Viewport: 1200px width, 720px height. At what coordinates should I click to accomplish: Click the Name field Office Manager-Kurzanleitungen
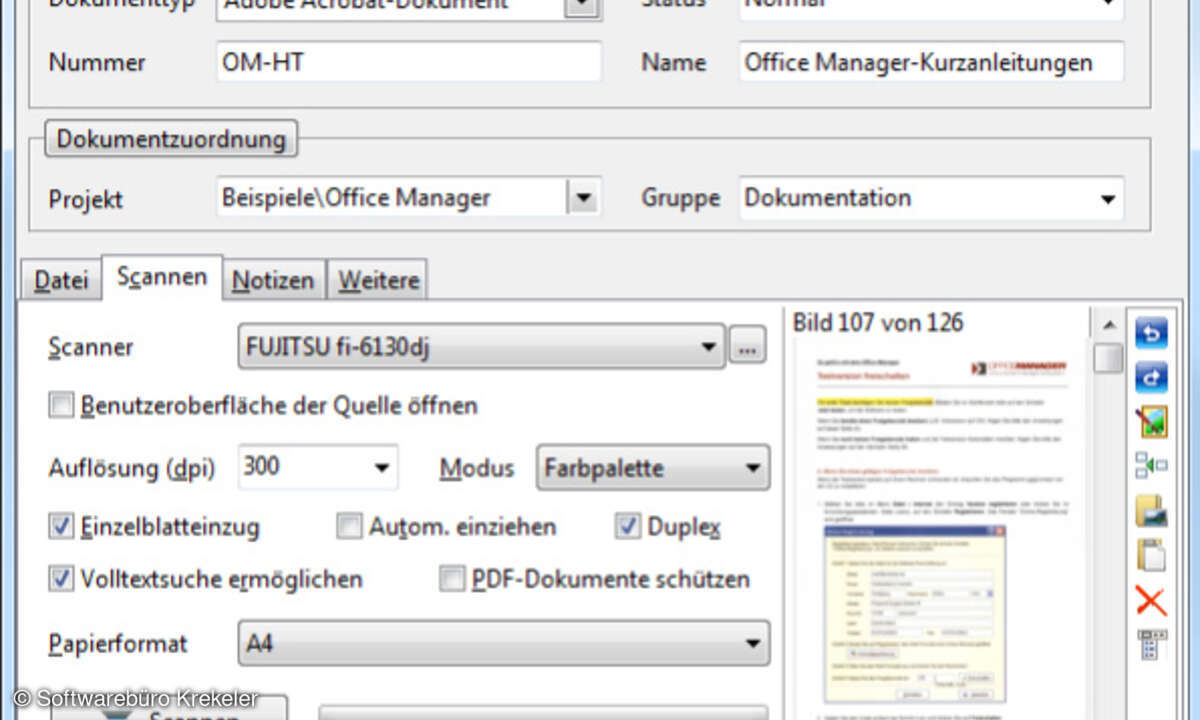coord(932,62)
